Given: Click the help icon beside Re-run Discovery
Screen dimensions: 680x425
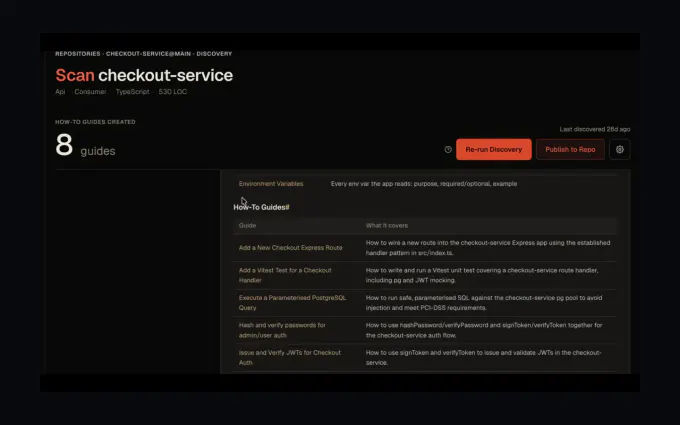Looking at the screenshot, I should point(448,149).
